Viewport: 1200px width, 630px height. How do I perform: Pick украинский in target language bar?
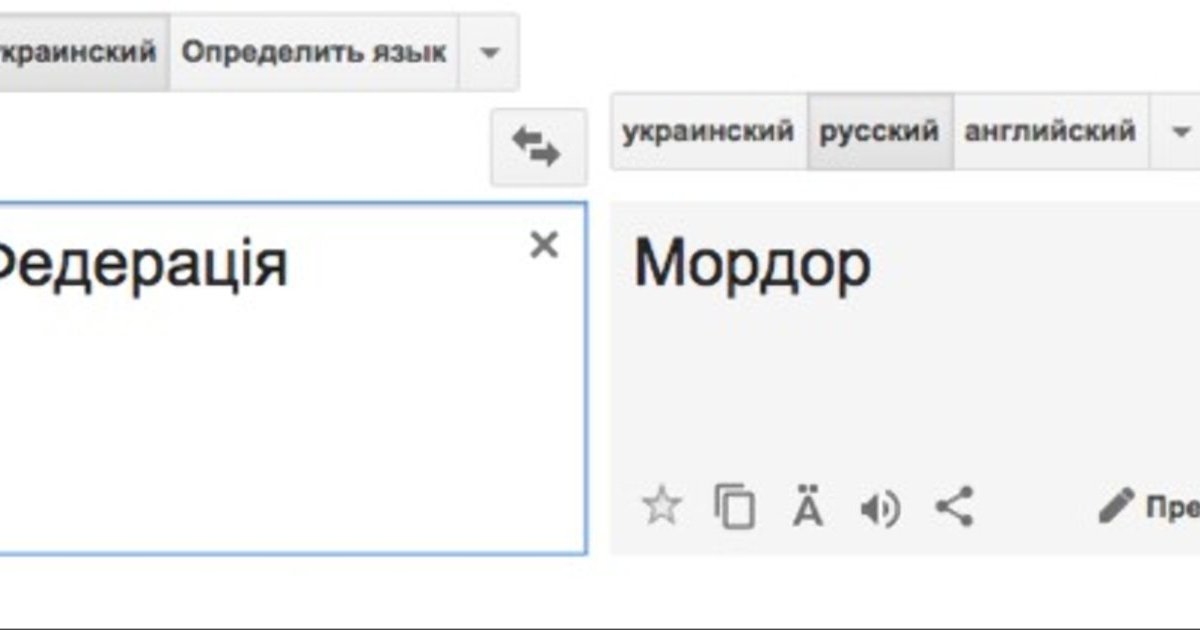(708, 131)
